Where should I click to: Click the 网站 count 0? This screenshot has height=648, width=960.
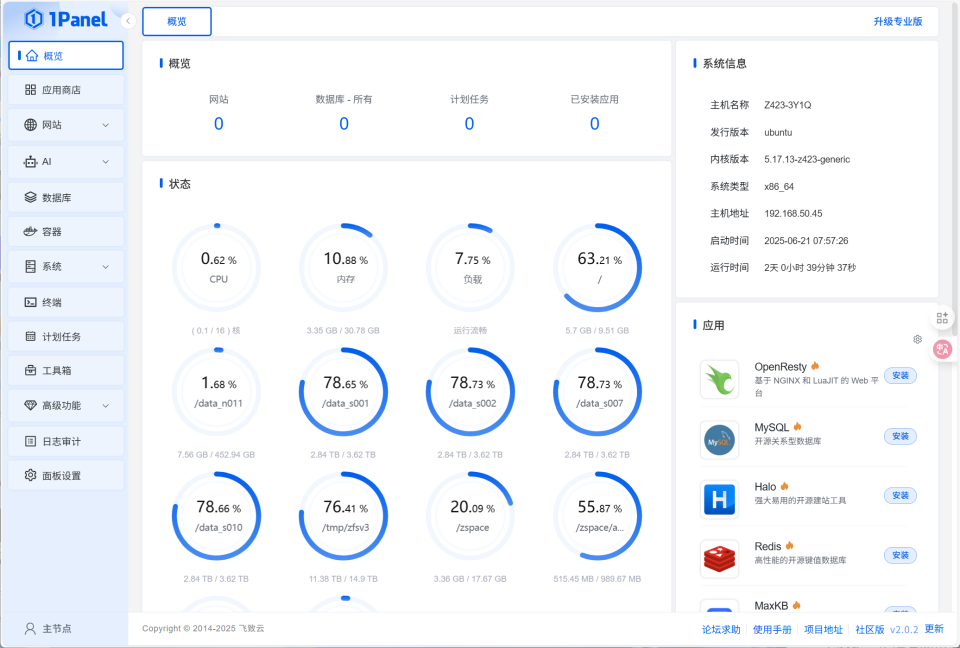tap(219, 124)
